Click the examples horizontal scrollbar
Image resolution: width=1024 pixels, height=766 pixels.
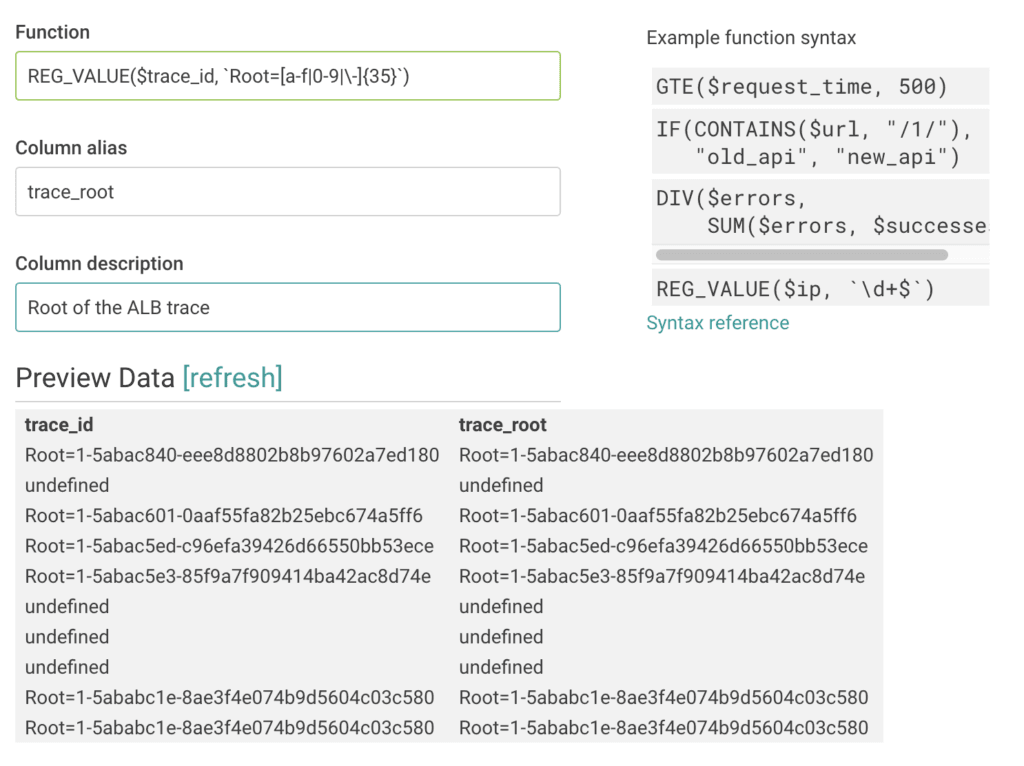click(800, 254)
